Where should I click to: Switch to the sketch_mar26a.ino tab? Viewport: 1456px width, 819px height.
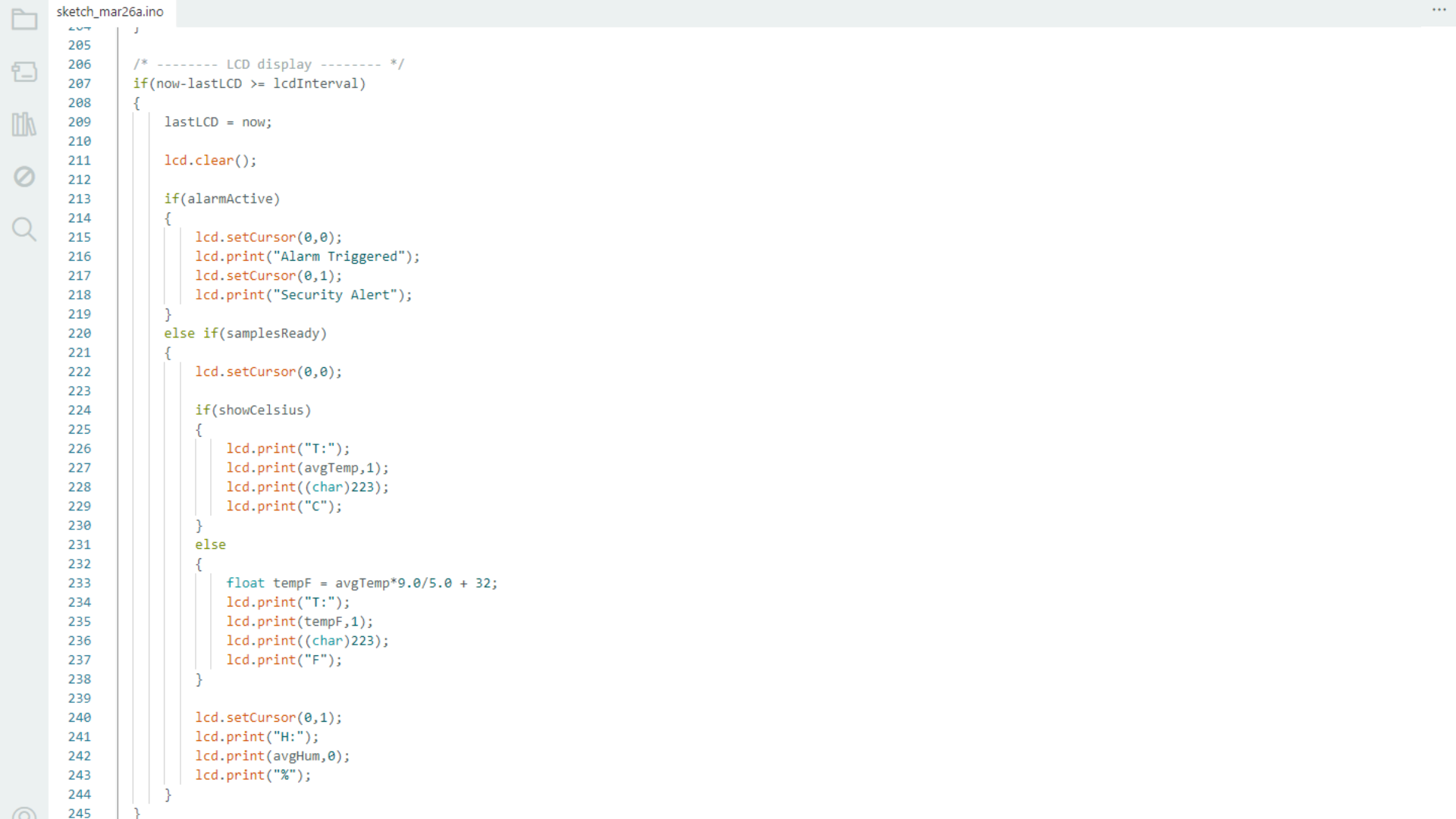pyautogui.click(x=110, y=12)
